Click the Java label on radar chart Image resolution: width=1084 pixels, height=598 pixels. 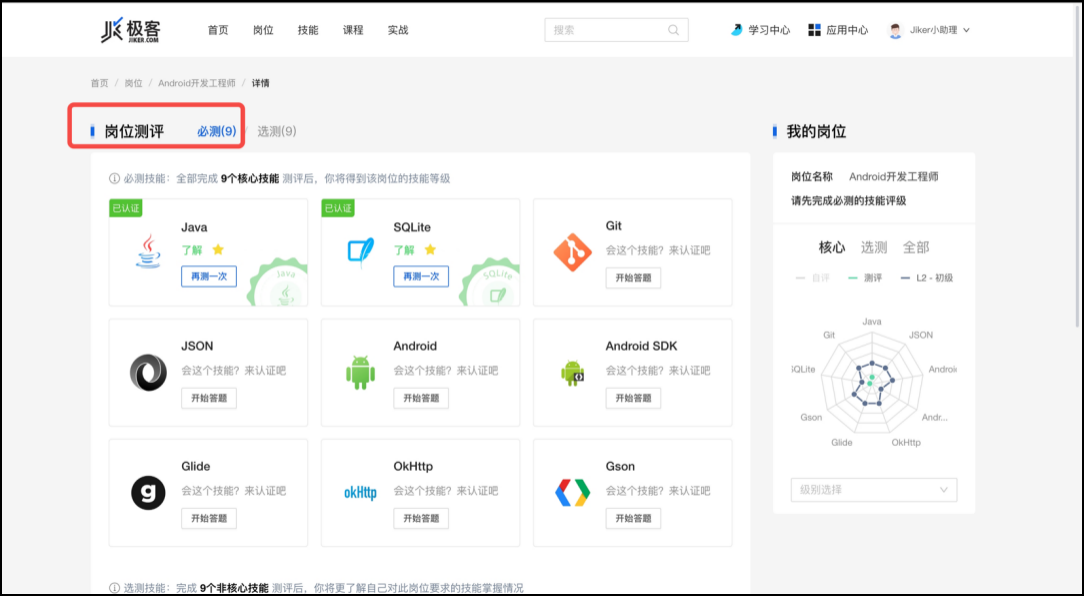pos(872,321)
